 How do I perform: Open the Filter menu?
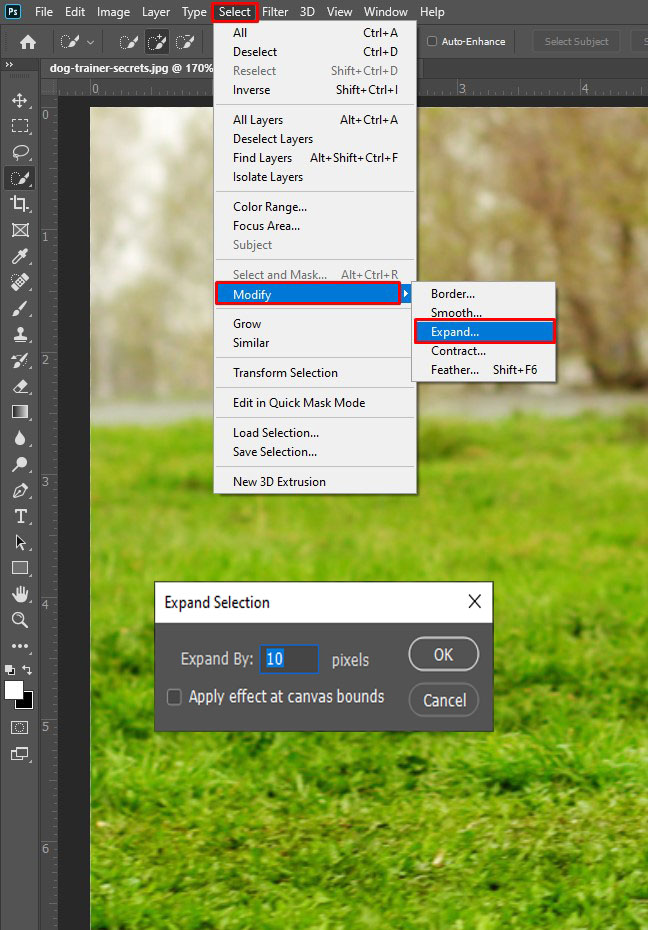pos(275,12)
